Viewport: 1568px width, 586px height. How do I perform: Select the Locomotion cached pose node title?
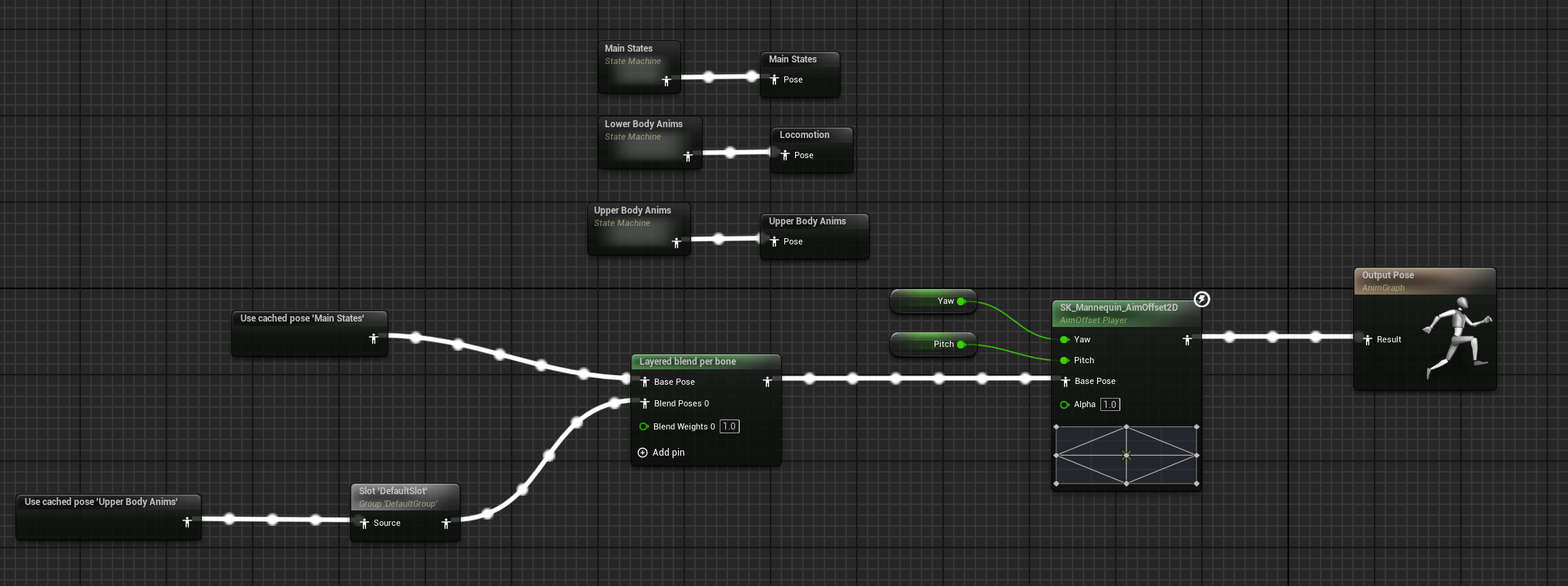804,135
